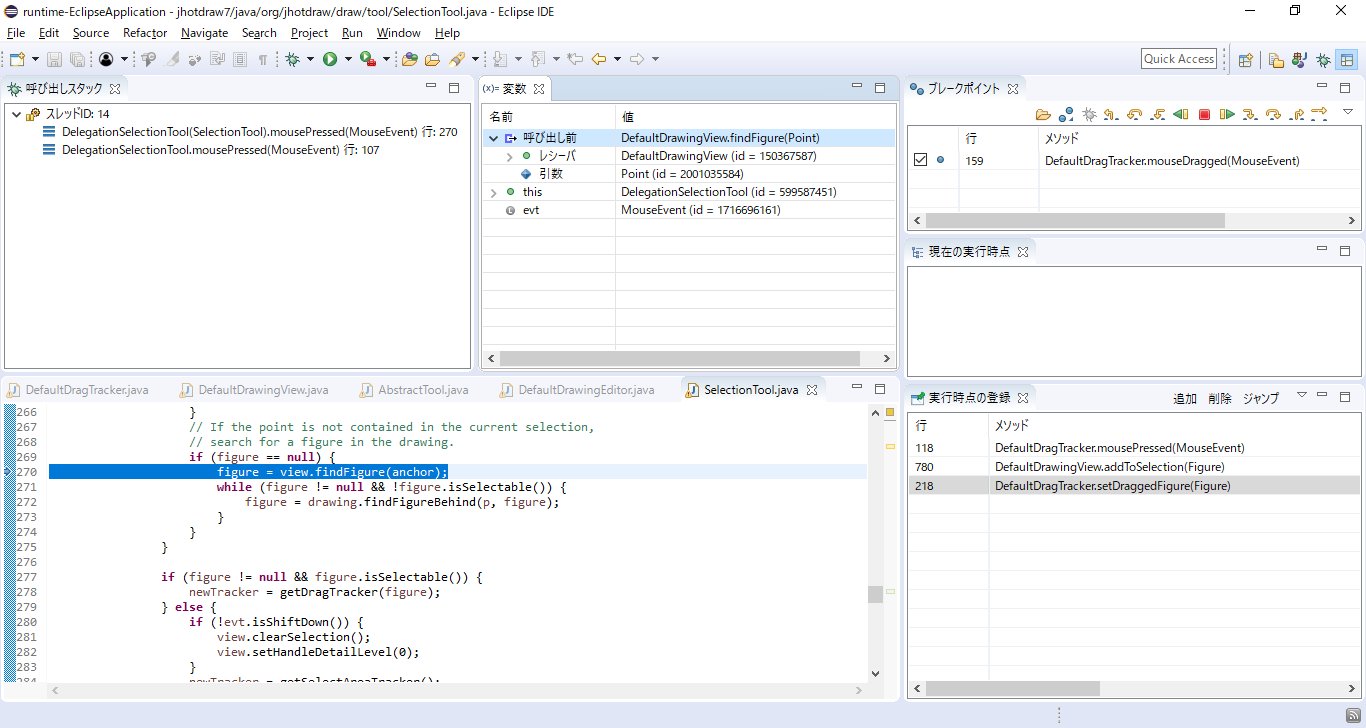The image size is (1366, 728).
Task: Select row 218 DefaultDragTracker.setDraggedFigure(Figure)
Action: point(1133,486)
